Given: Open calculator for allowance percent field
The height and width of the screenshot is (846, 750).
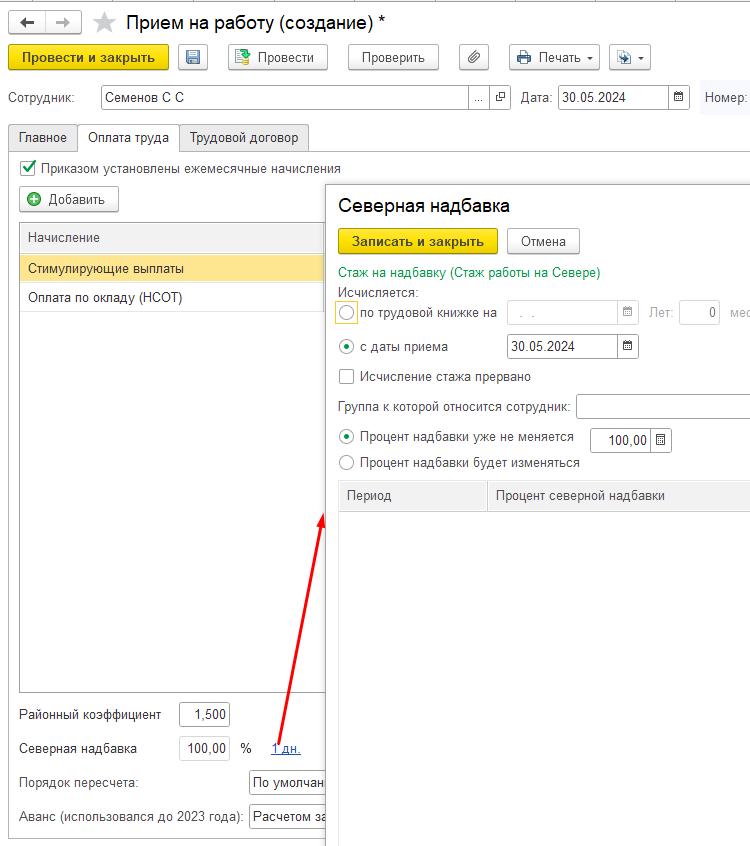Looking at the screenshot, I should click(661, 440).
